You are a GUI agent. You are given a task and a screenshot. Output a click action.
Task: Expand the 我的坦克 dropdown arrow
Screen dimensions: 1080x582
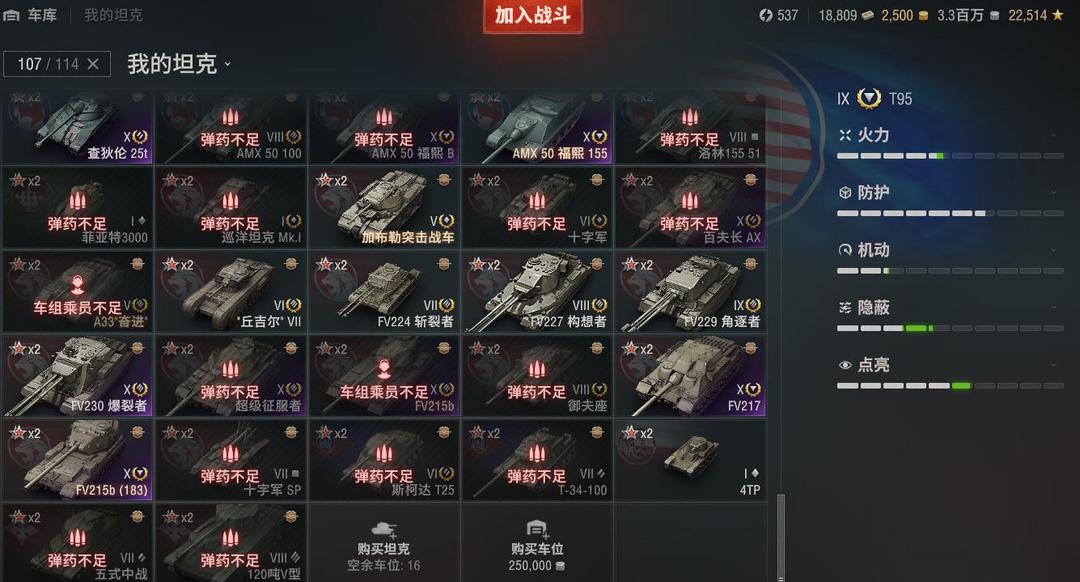click(x=228, y=65)
